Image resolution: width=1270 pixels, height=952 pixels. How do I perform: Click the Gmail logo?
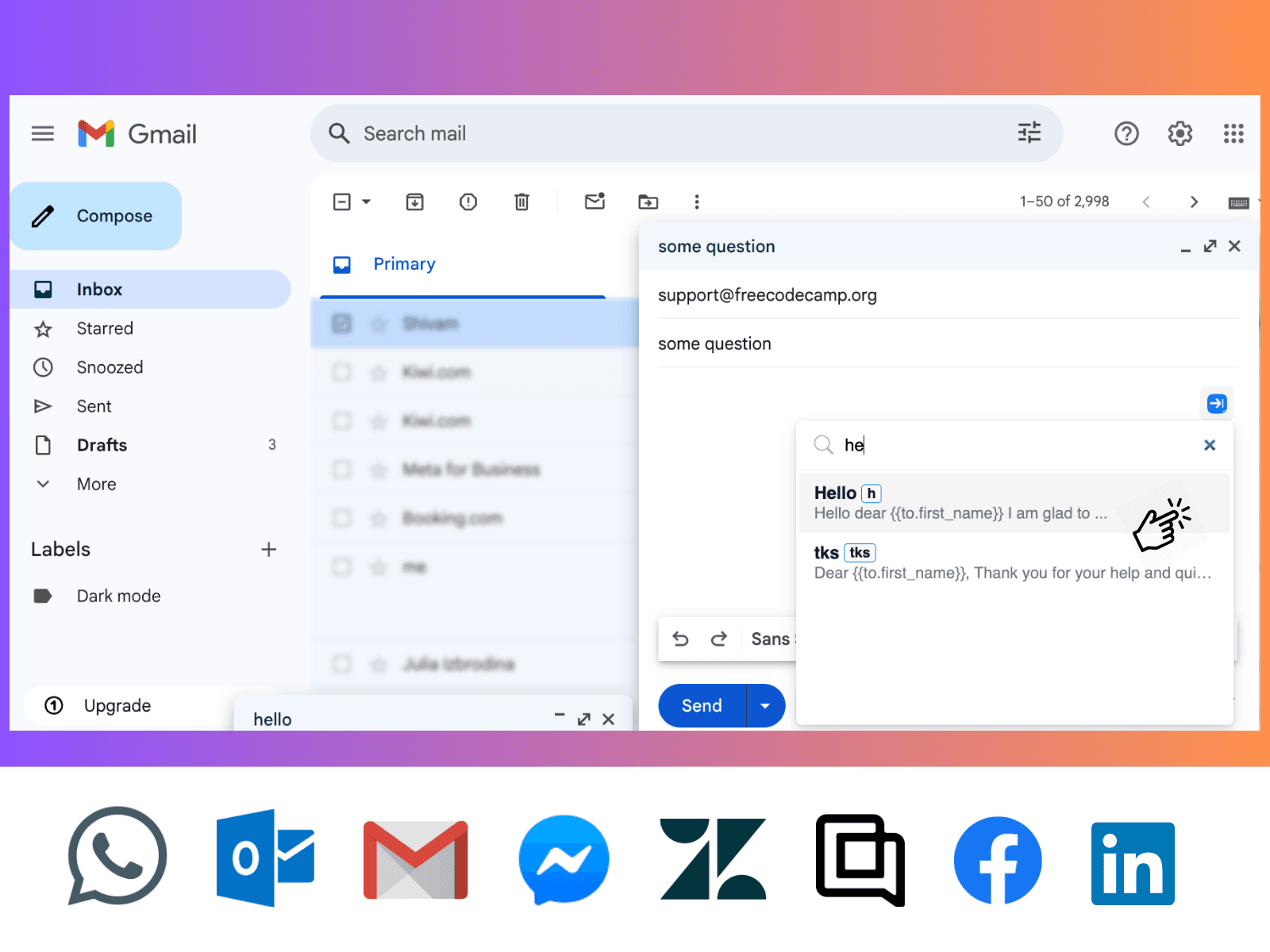137,133
